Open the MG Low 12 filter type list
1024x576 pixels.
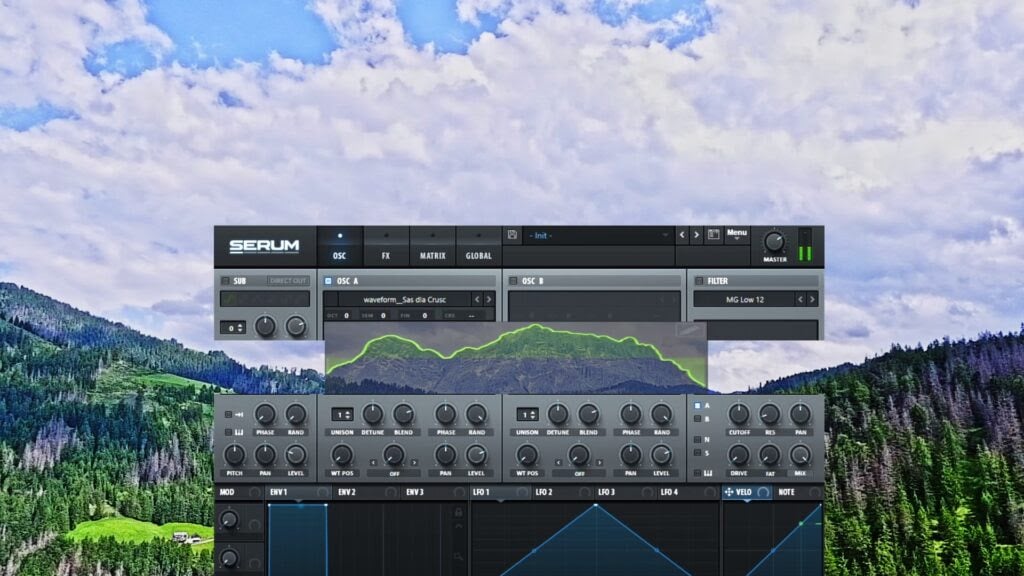click(x=743, y=299)
